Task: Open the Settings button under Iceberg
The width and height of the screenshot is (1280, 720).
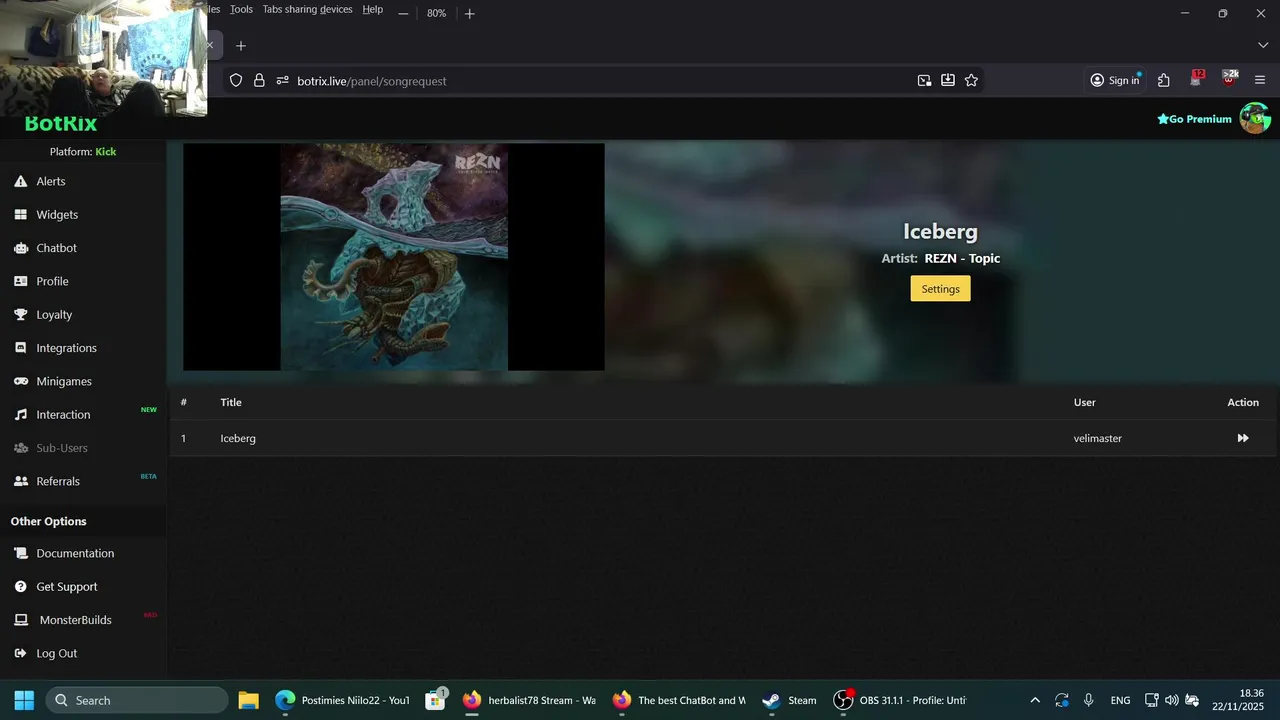Action: (940, 288)
